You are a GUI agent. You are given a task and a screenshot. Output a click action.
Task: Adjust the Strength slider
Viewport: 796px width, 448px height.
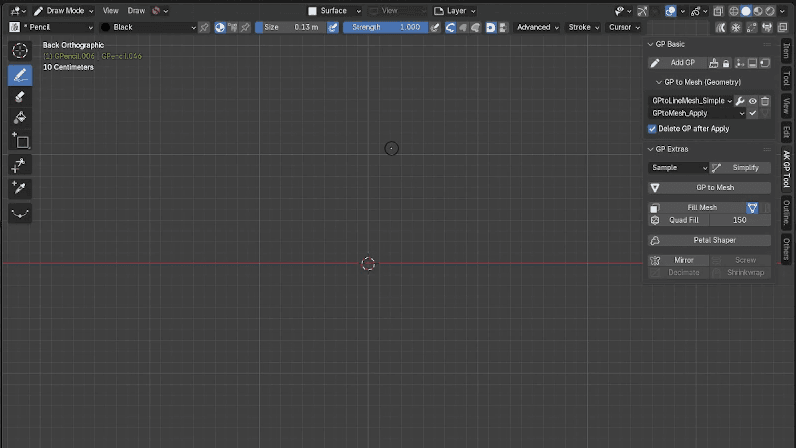[385, 27]
